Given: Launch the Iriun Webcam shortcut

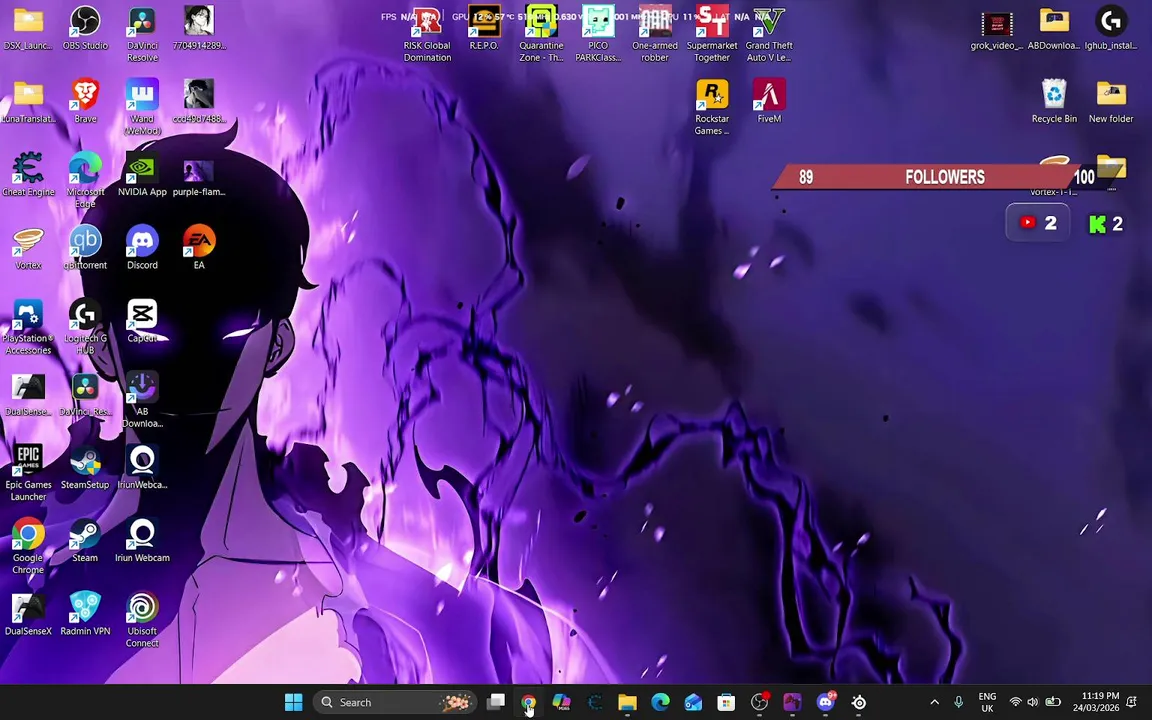Looking at the screenshot, I should pos(142,541).
